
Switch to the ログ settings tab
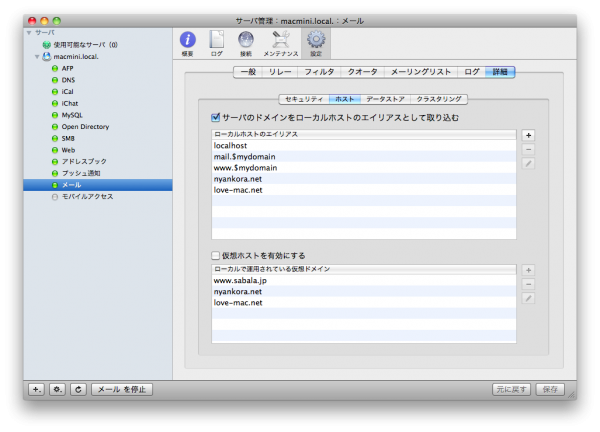[x=471, y=72]
